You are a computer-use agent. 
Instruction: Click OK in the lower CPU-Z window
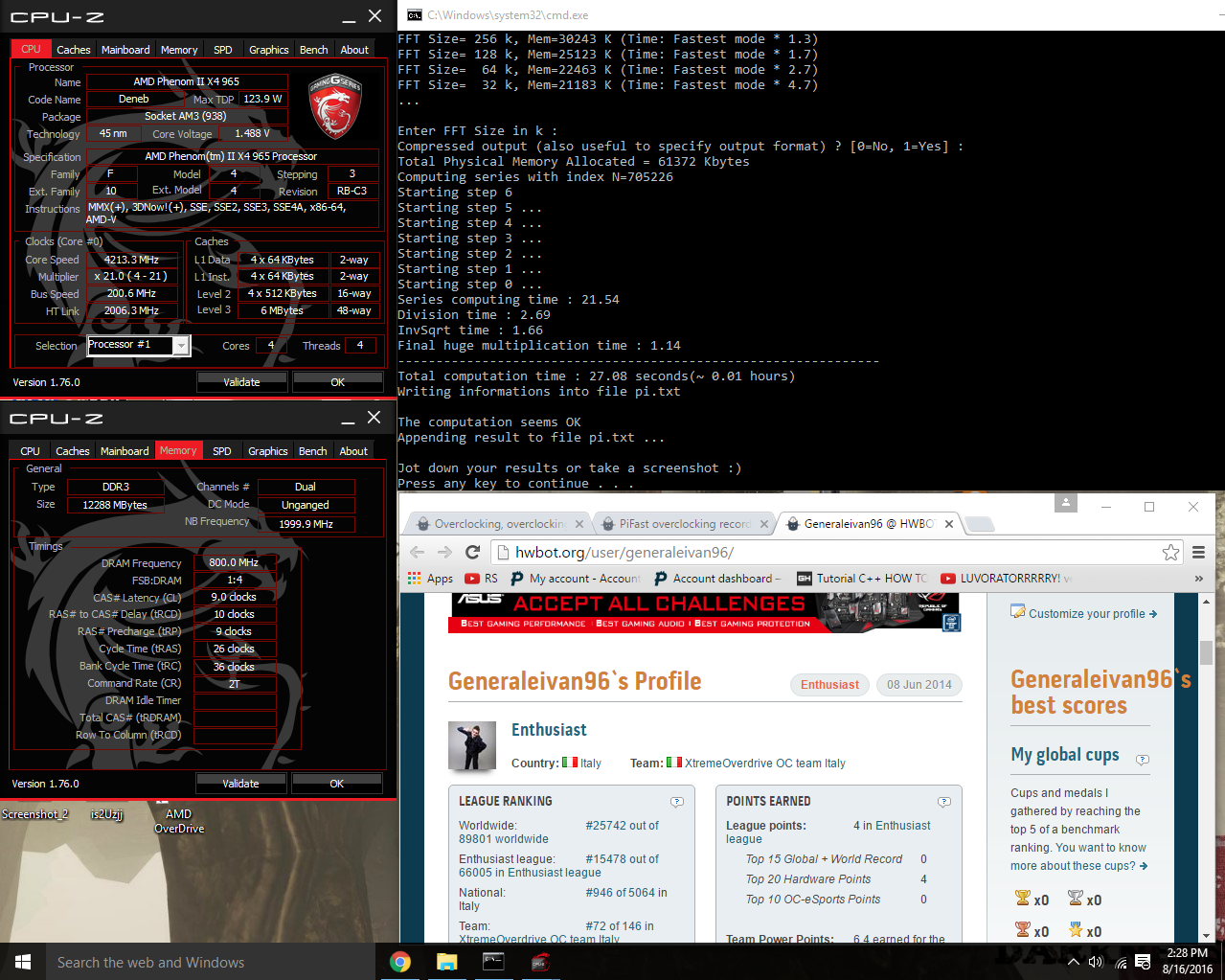coord(337,784)
